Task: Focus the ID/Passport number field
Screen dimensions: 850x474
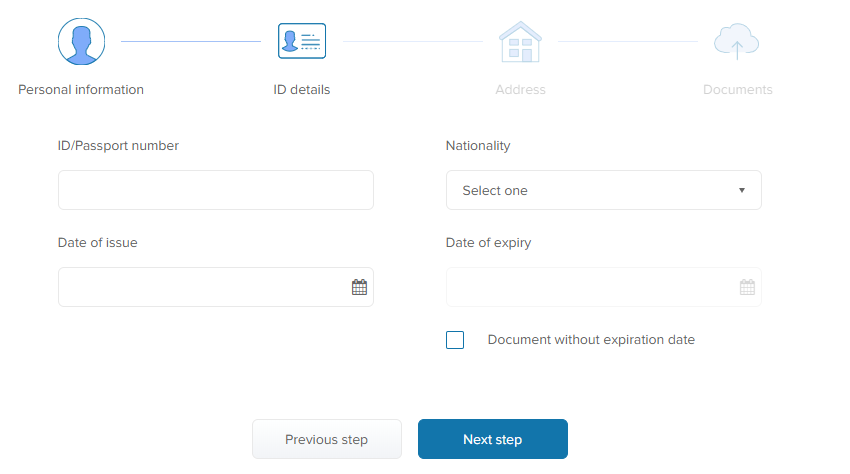Action: (x=216, y=190)
